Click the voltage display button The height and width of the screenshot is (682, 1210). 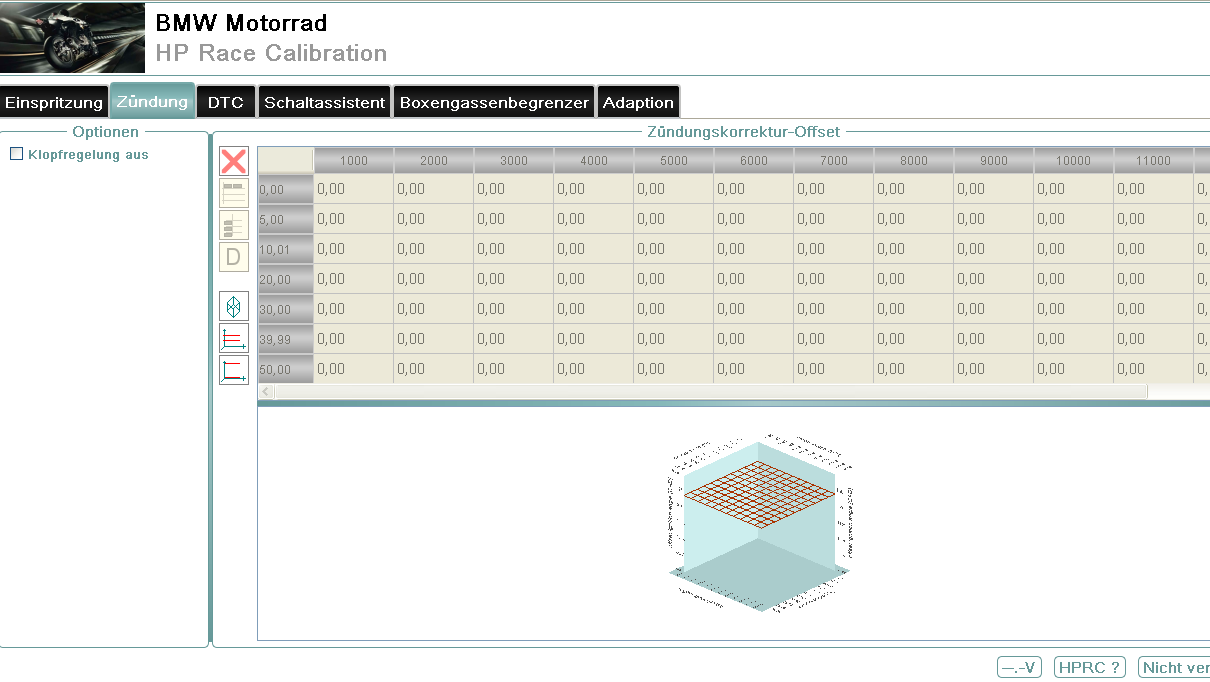tap(1019, 668)
